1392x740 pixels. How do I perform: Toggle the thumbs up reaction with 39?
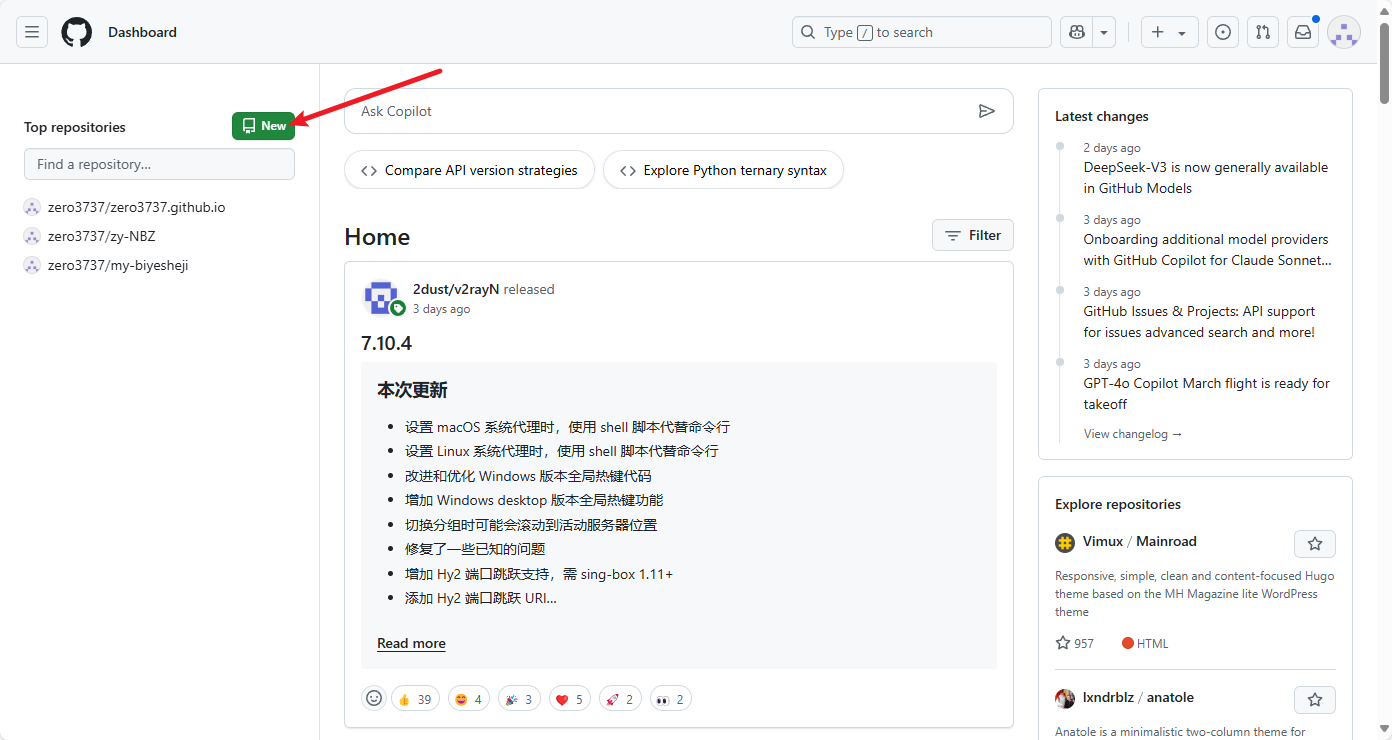[x=415, y=699]
